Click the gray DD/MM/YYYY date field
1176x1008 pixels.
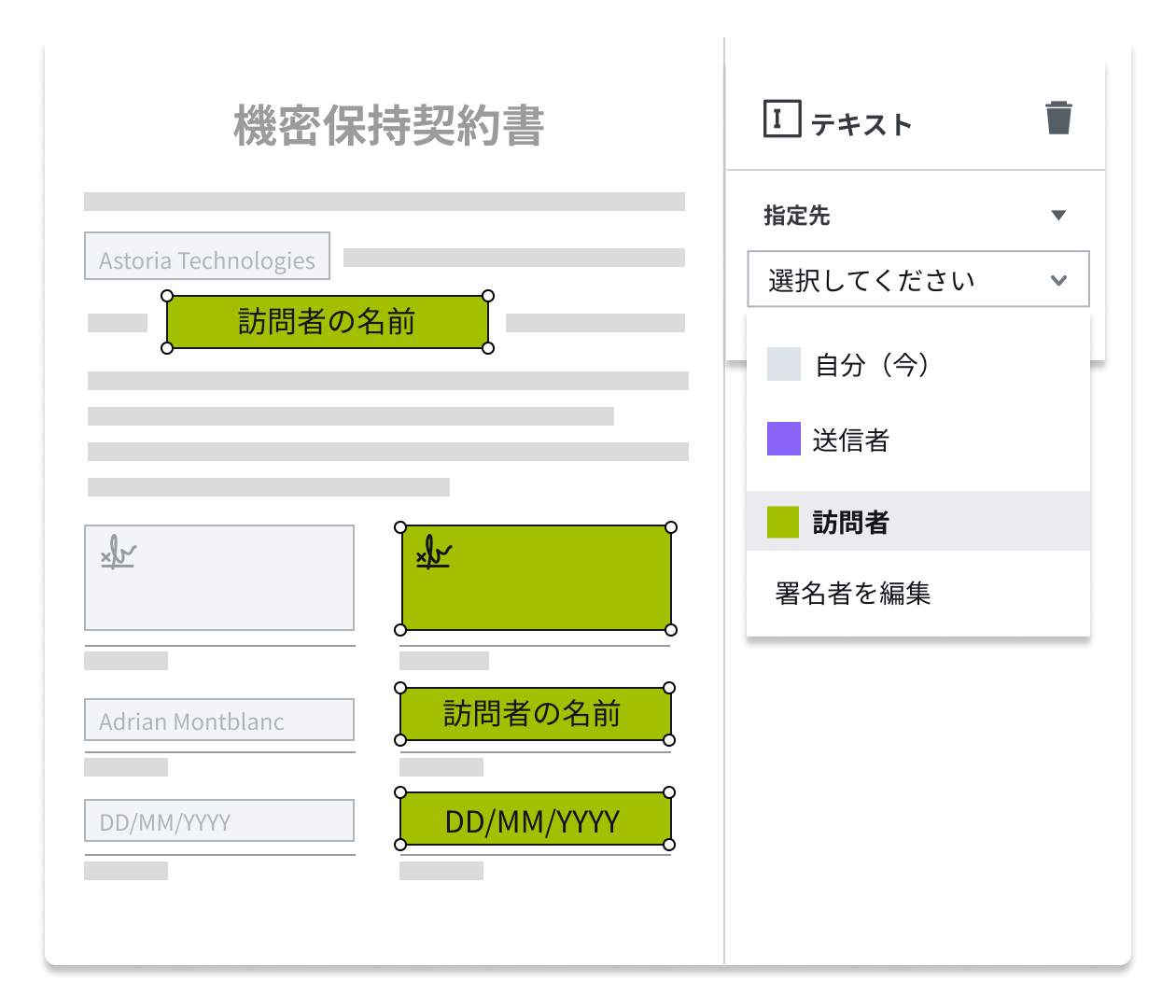point(218,820)
